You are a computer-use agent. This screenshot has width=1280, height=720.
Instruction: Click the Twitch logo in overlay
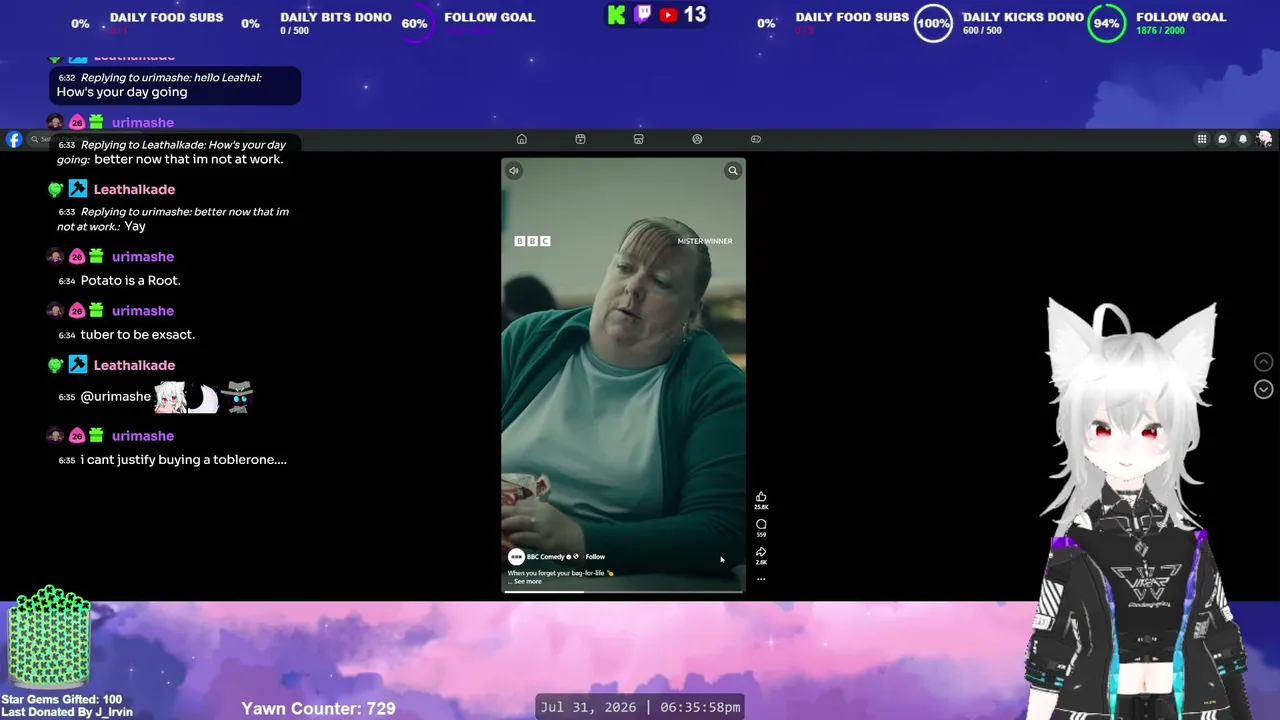(643, 15)
